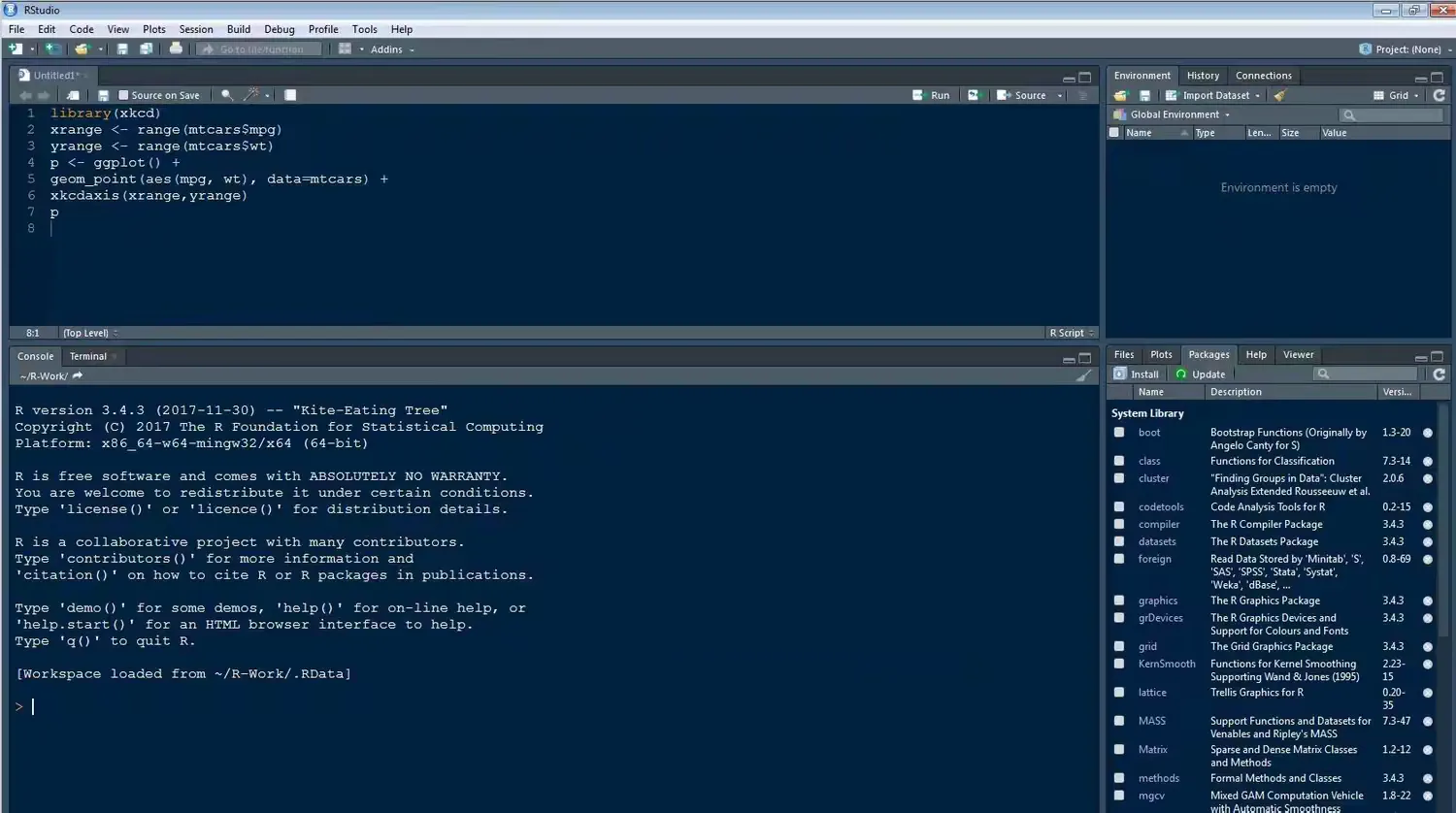Click the Packages search field

pyautogui.click(x=1366, y=374)
